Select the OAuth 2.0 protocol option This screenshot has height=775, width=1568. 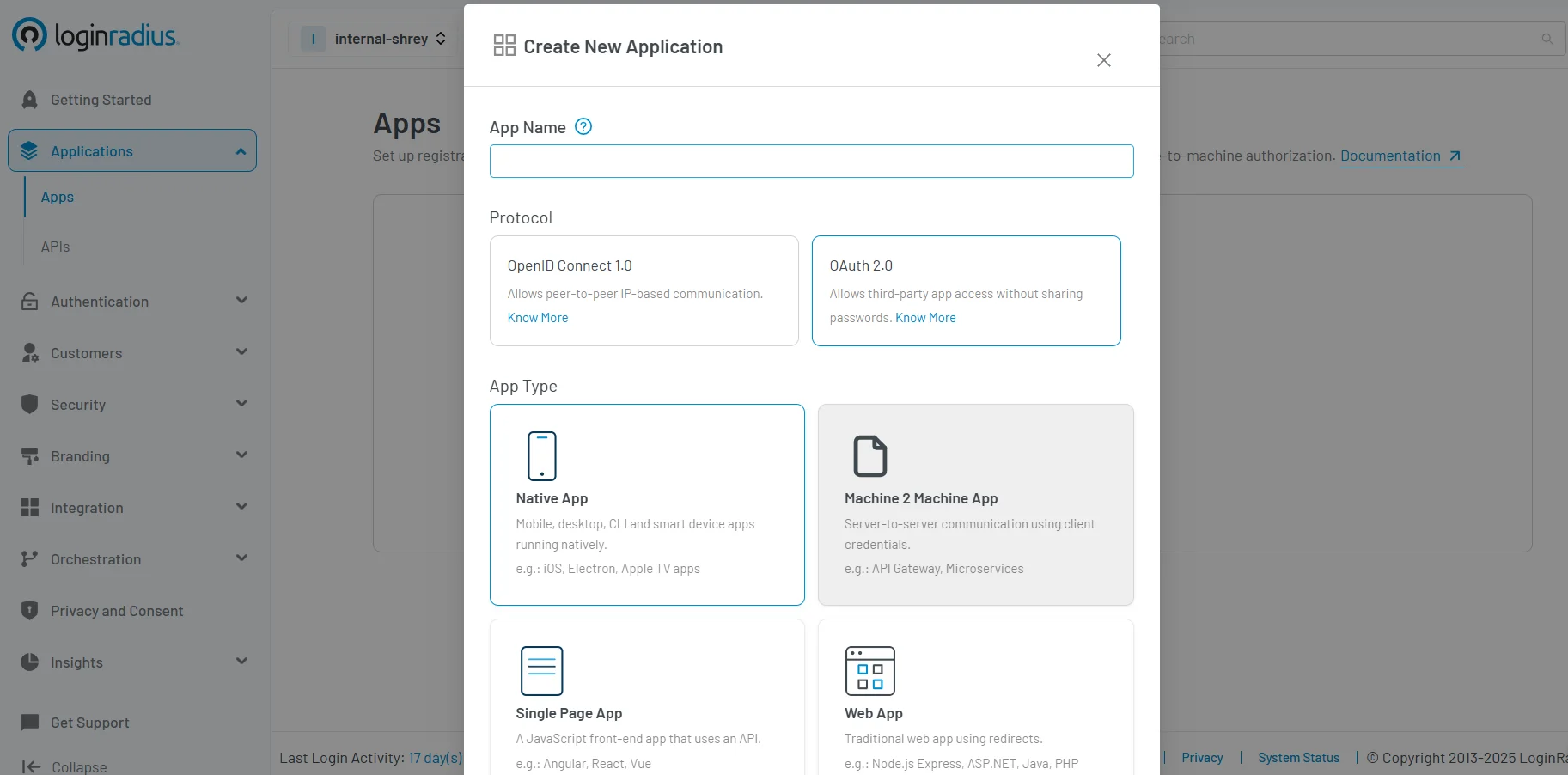pyautogui.click(x=966, y=290)
